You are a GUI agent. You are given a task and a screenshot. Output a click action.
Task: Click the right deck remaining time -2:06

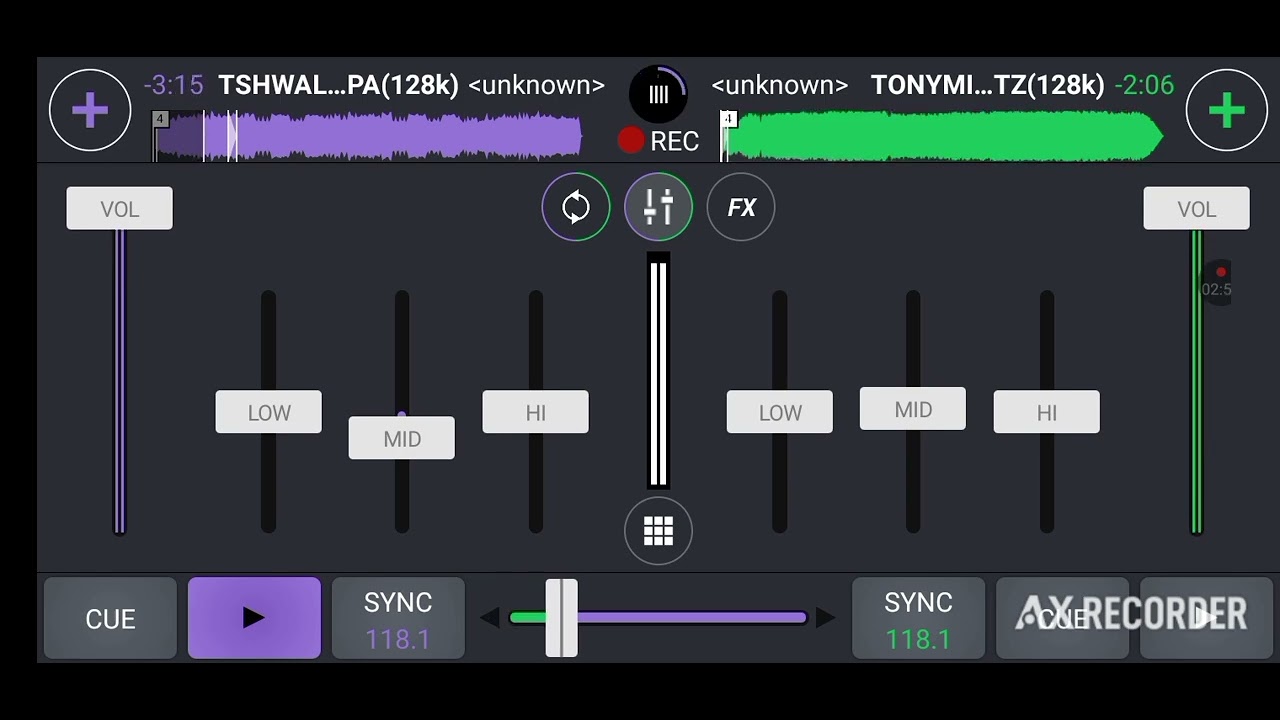point(1143,85)
